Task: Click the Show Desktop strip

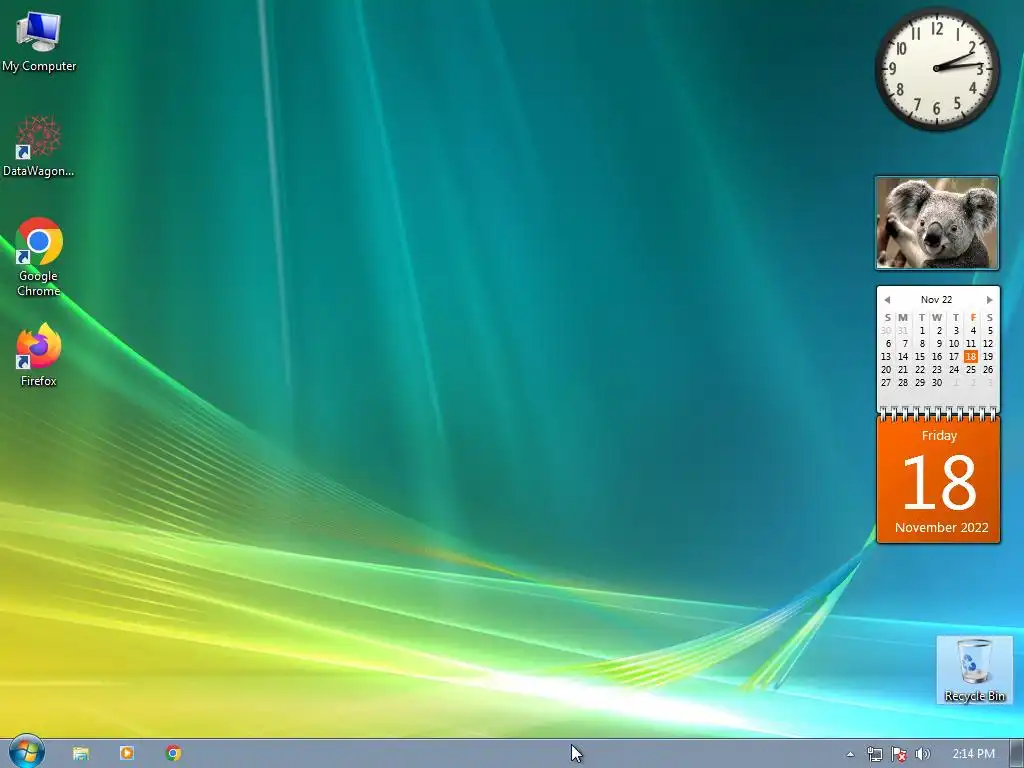Action: pos(1017,754)
